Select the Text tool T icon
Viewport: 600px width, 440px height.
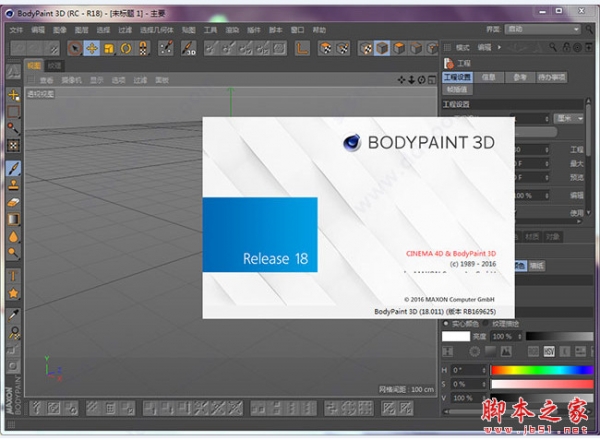pos(13,276)
